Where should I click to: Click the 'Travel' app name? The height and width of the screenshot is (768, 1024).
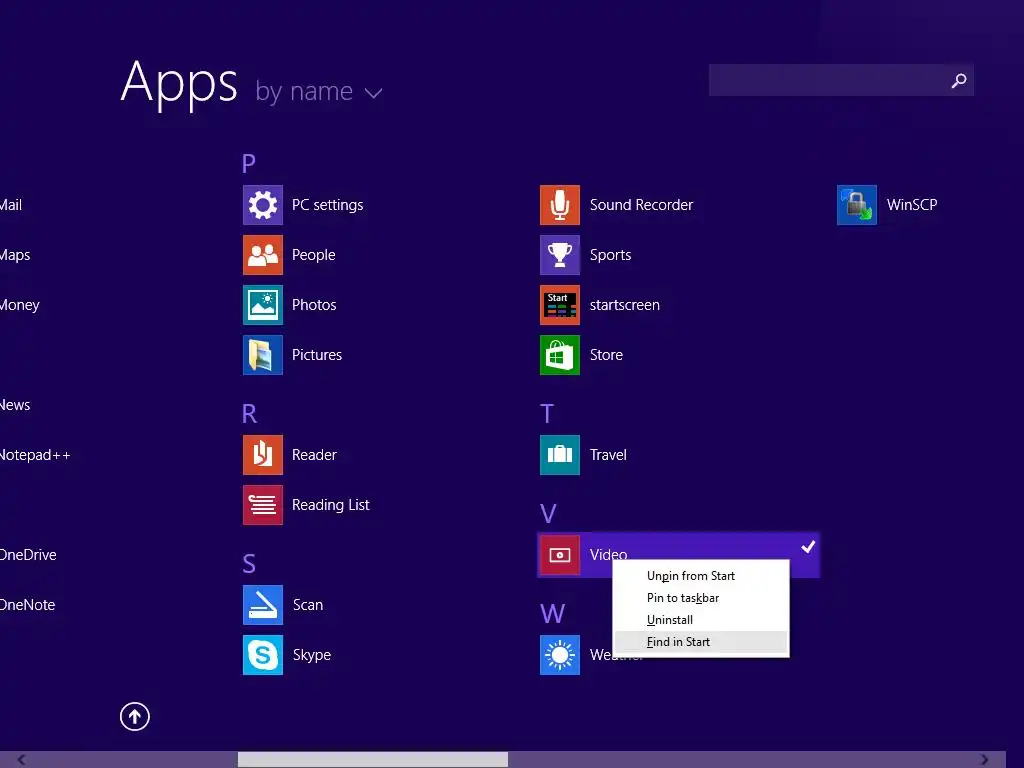pos(608,455)
